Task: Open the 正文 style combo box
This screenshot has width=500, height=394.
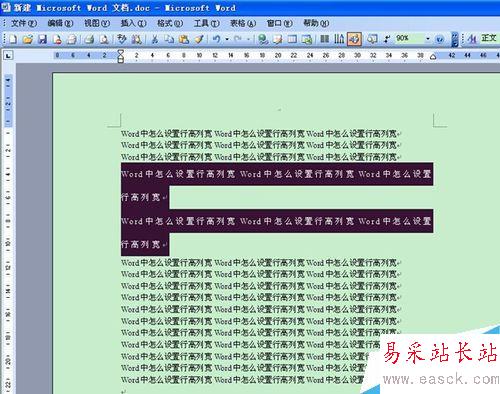Action: coord(489,39)
